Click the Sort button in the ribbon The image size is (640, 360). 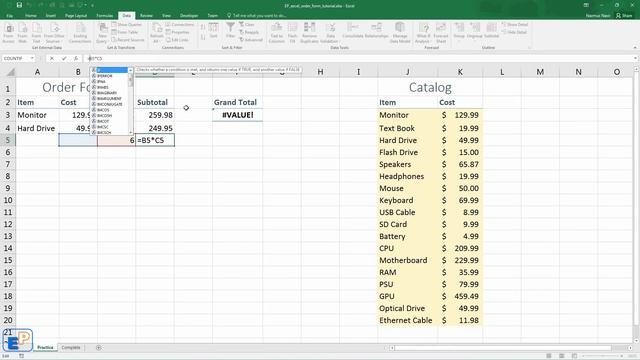point(213,31)
